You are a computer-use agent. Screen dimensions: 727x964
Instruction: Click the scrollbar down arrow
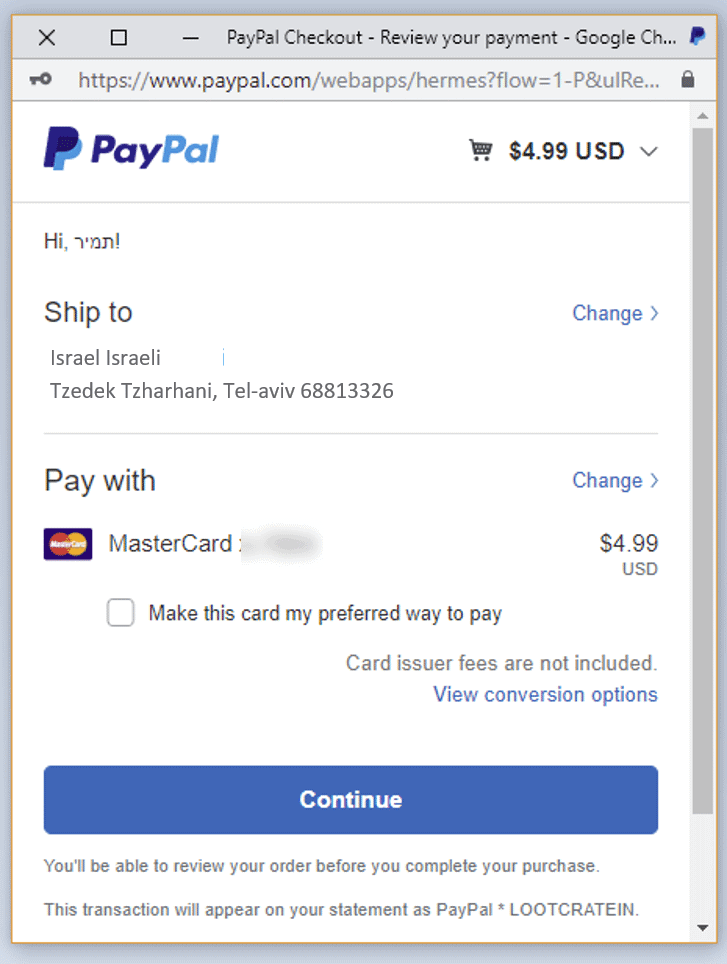(703, 928)
